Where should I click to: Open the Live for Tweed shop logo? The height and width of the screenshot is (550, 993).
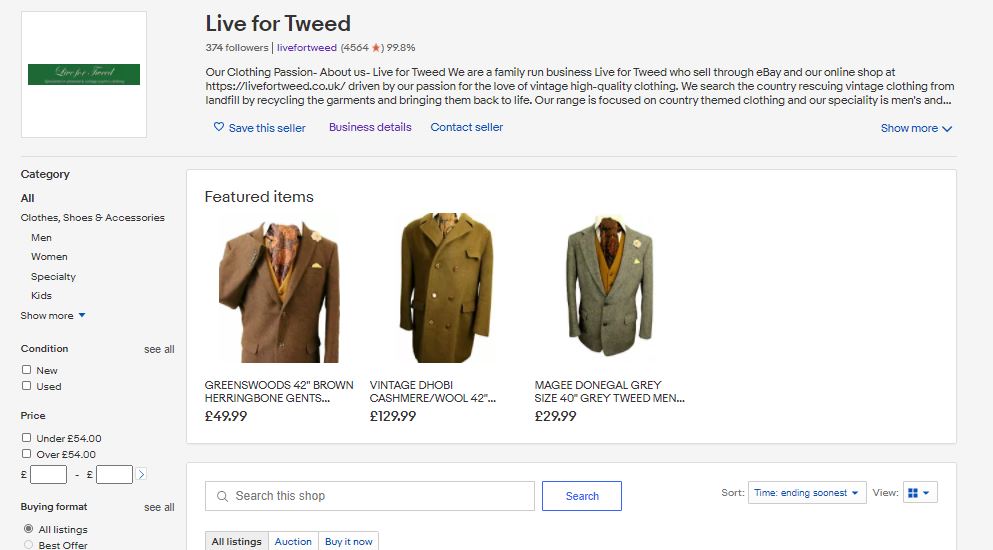coord(84,74)
